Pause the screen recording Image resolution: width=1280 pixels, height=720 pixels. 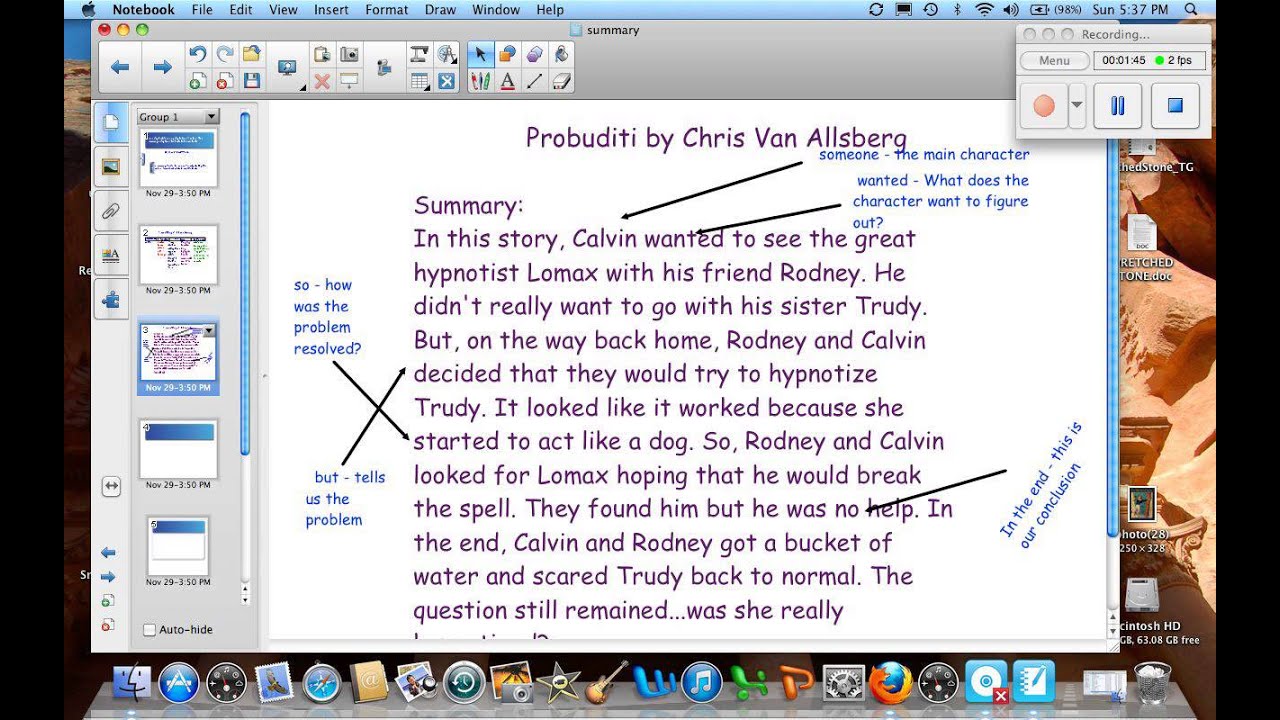[1118, 105]
